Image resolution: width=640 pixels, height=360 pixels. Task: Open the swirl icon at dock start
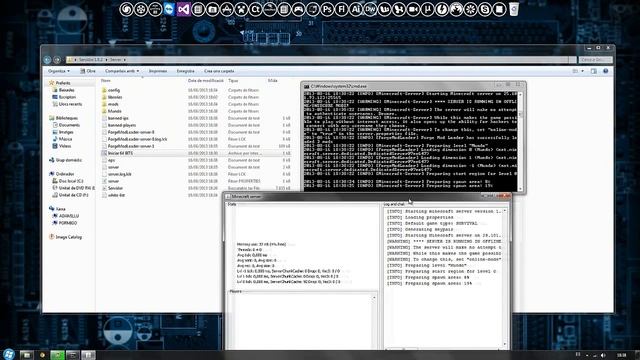click(126, 9)
